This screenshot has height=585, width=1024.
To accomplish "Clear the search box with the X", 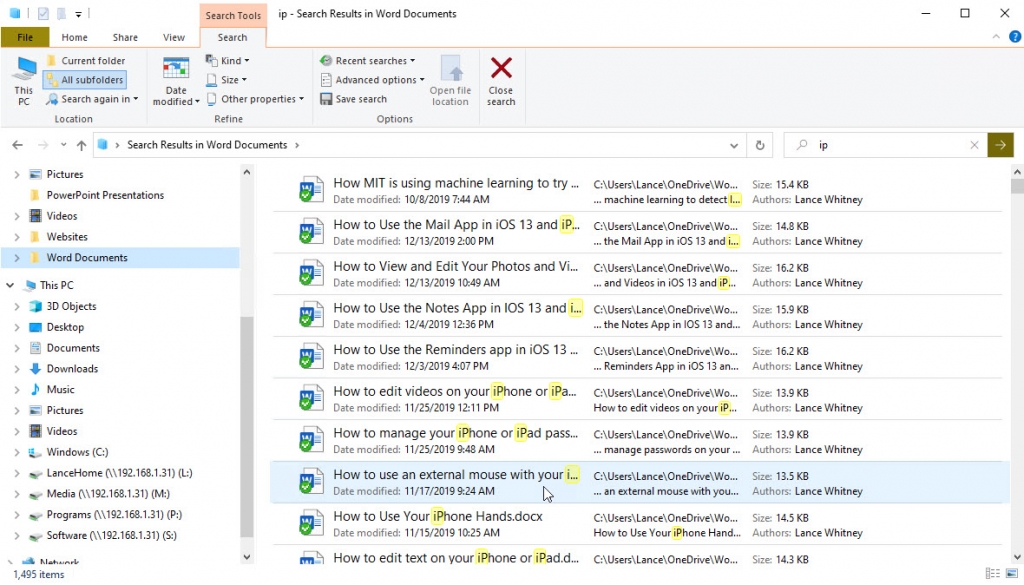I will (974, 145).
